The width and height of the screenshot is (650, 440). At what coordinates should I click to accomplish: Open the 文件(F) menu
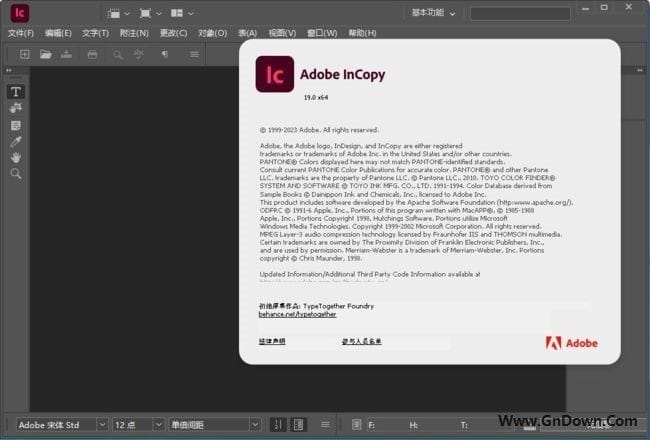(x=21, y=33)
